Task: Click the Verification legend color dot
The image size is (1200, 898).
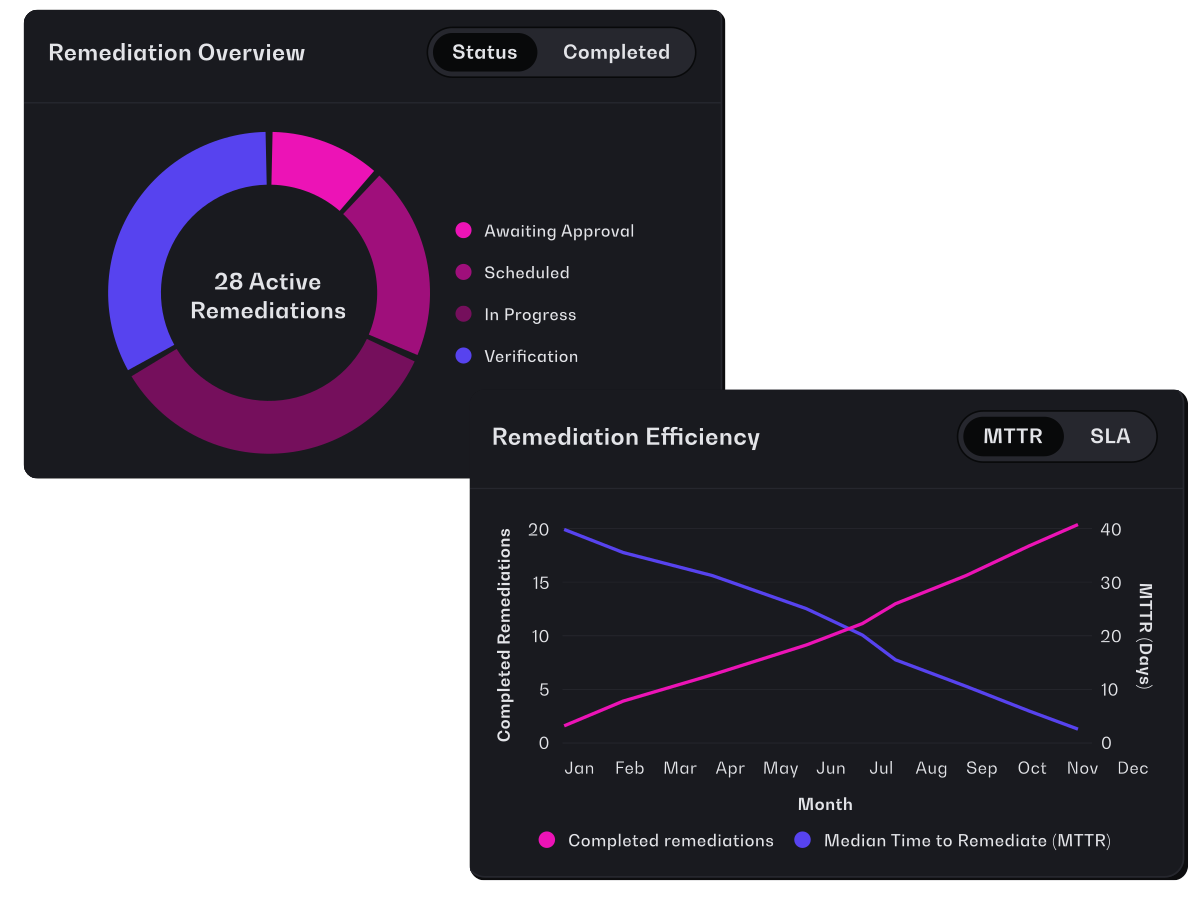Action: 463,356
